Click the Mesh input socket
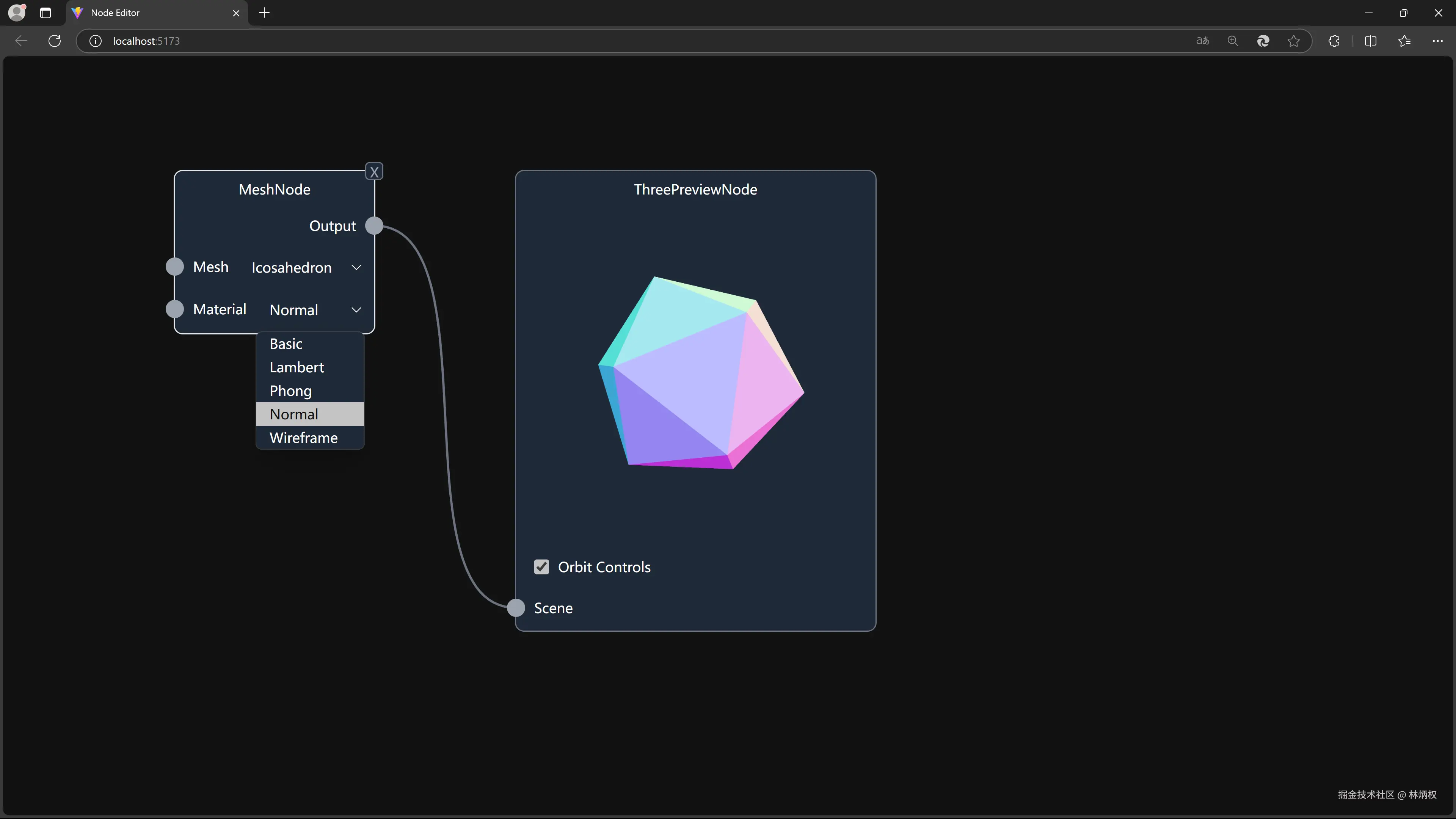Viewport: 1456px width, 819px height. 175,267
